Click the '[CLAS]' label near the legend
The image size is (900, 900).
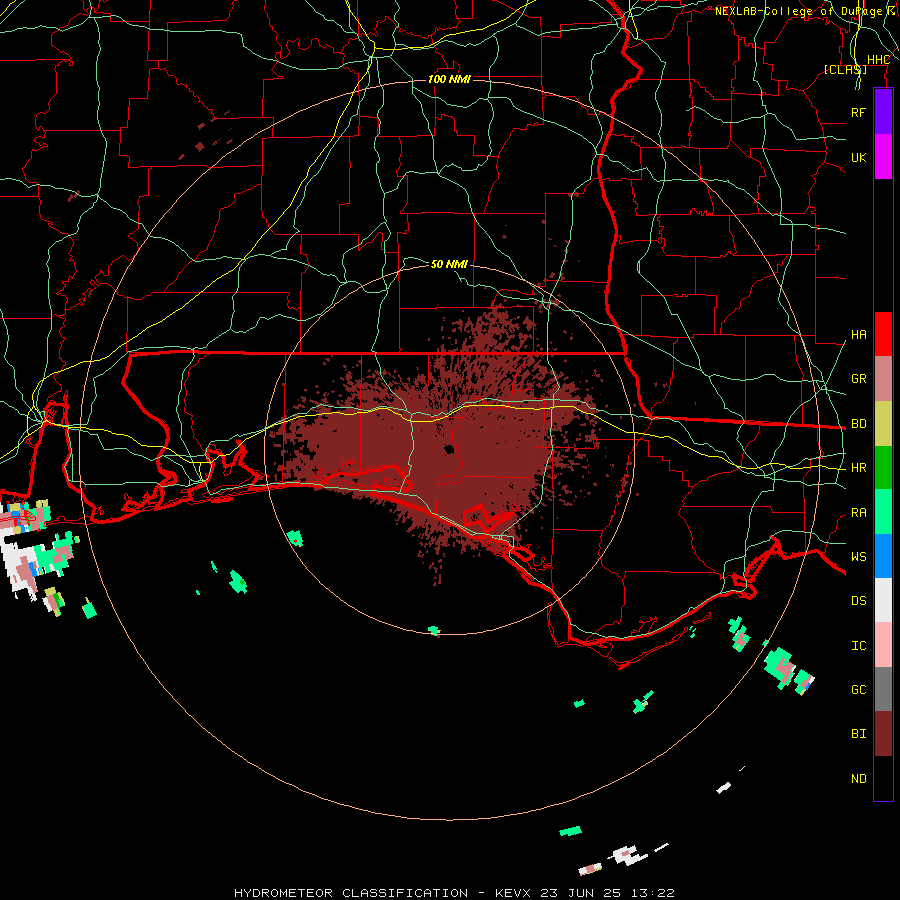[845, 69]
